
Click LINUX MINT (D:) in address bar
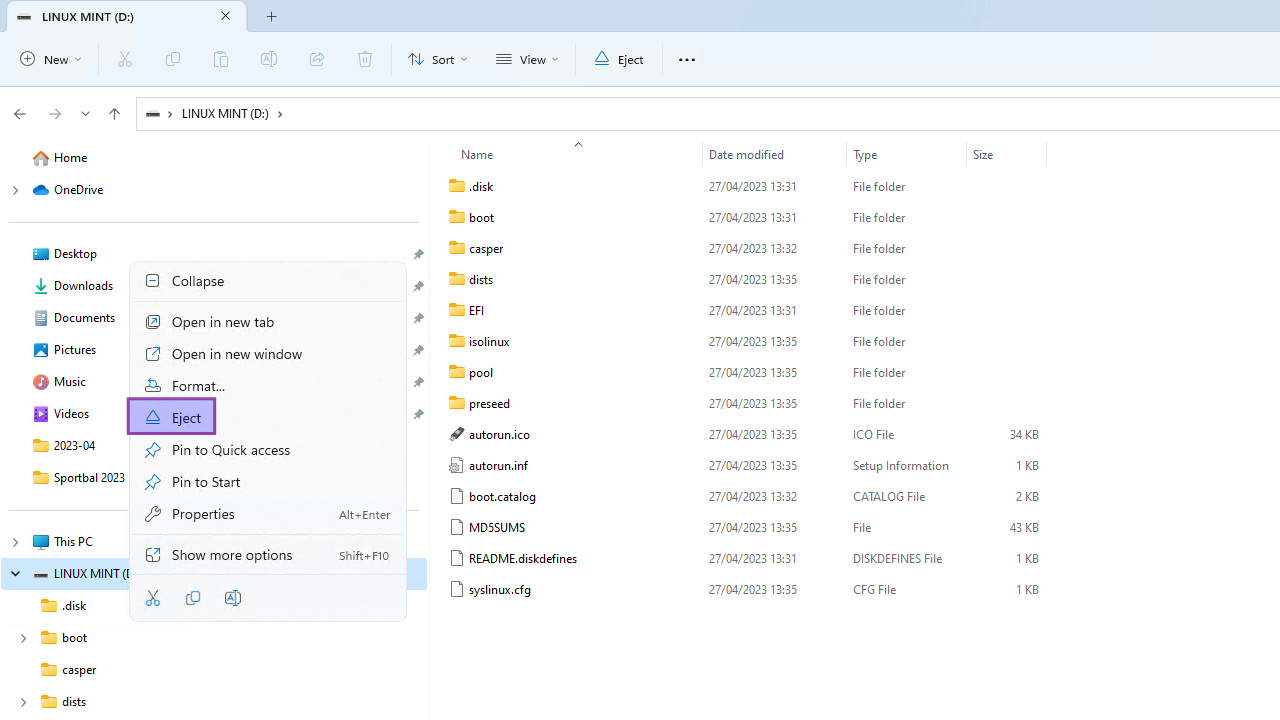pyautogui.click(x=225, y=114)
